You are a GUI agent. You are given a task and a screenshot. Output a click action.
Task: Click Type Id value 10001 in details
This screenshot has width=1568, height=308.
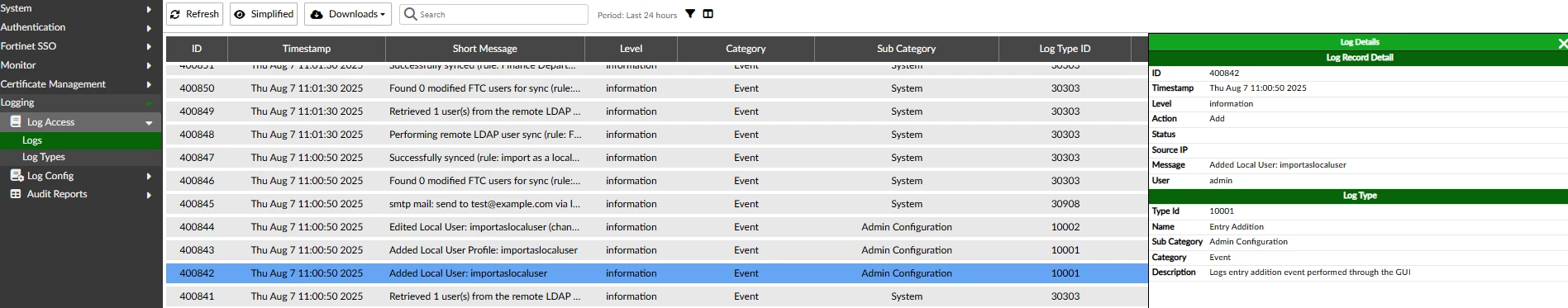tap(1222, 211)
